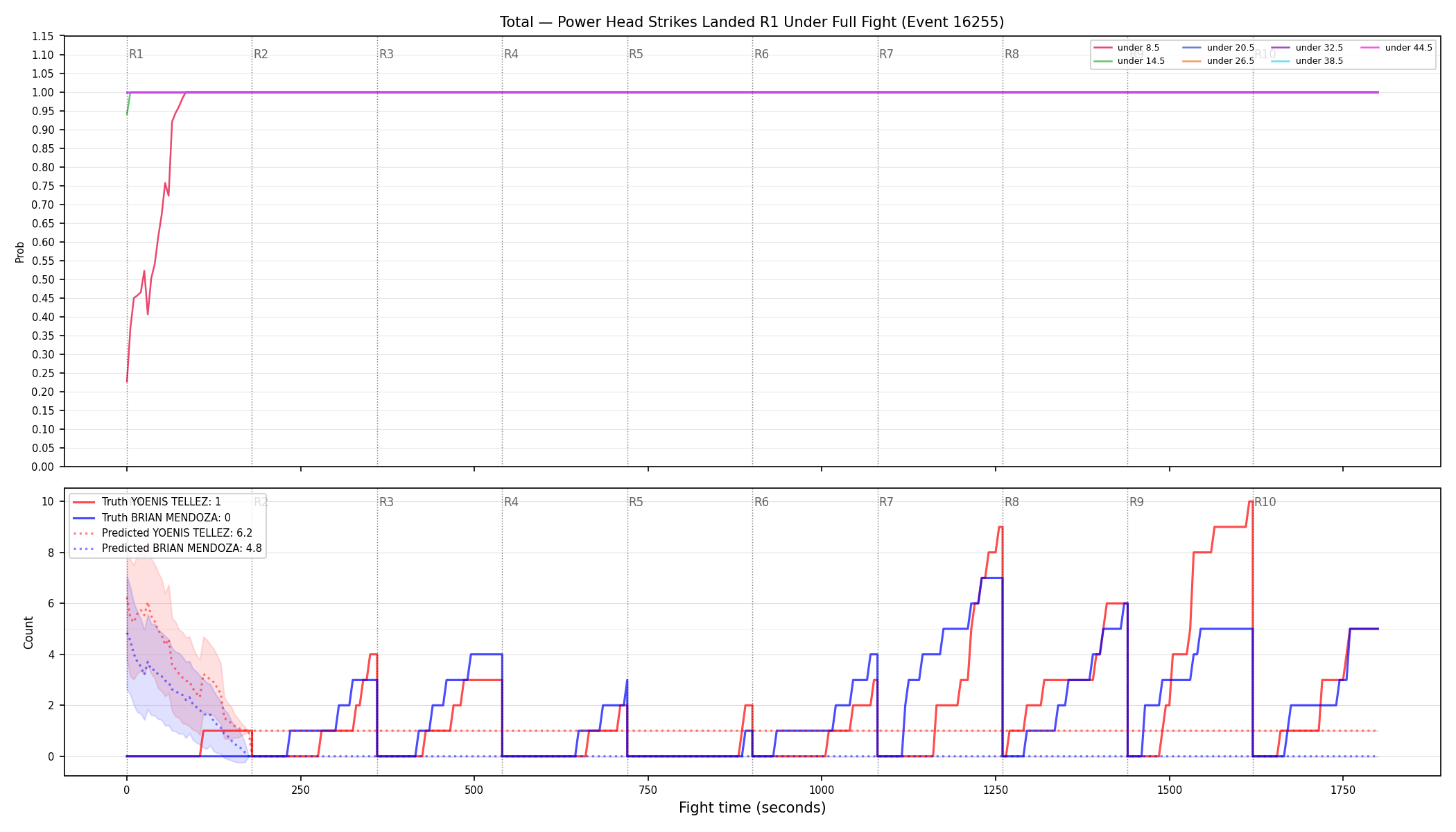Select the 'under 44.5' legend label
The image size is (1456, 832).
click(x=1409, y=48)
